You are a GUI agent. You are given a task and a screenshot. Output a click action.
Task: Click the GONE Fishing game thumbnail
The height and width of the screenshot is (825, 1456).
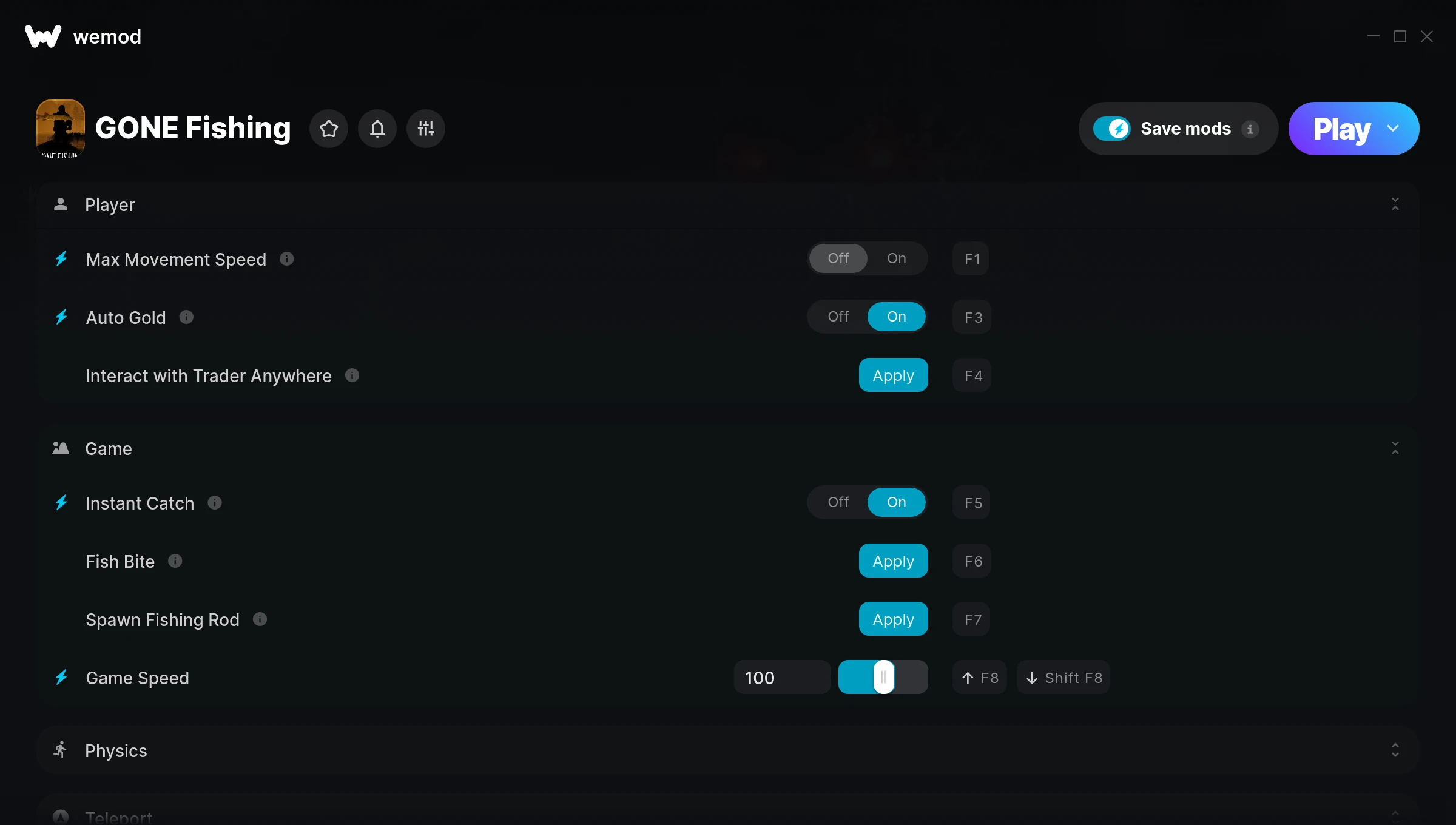pyautogui.click(x=61, y=129)
